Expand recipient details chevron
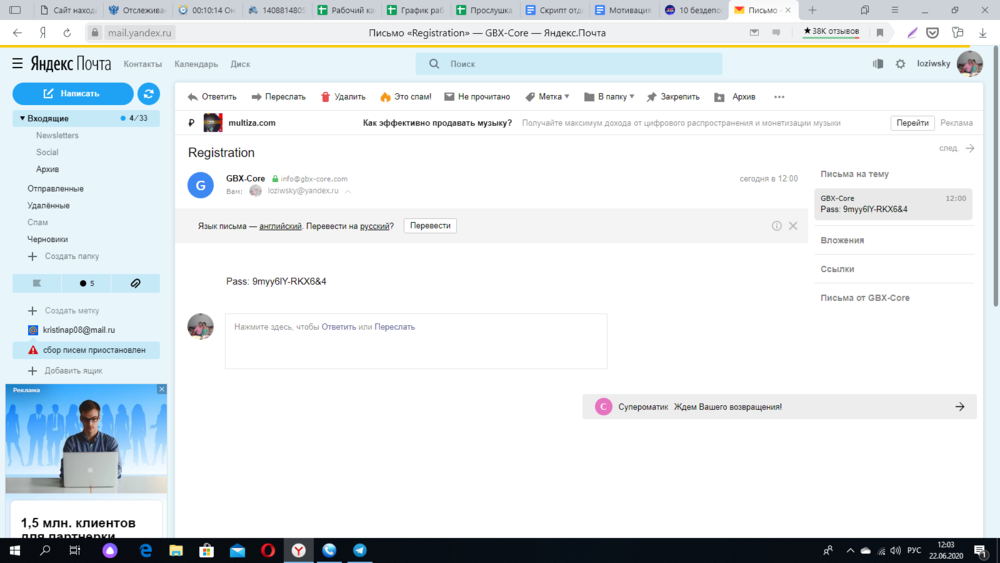Screen dimensions: 1000x563 point(348,191)
